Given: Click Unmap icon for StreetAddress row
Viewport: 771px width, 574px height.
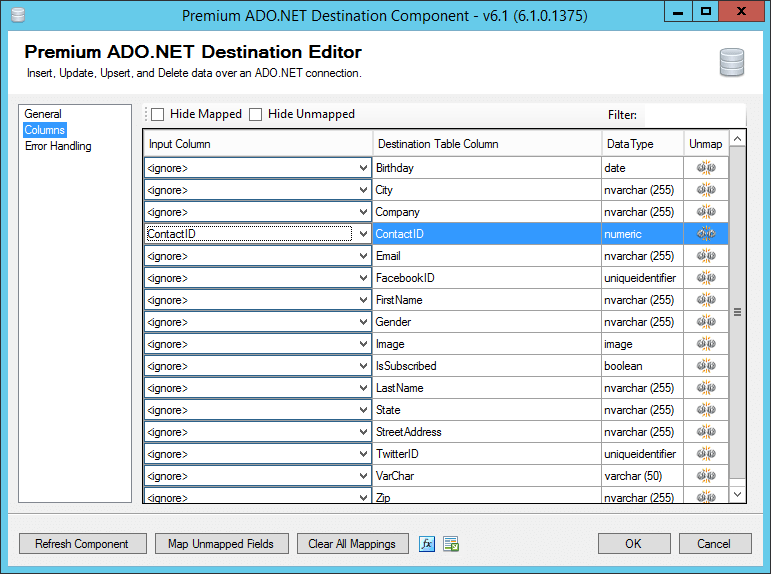Looking at the screenshot, I should point(706,432).
